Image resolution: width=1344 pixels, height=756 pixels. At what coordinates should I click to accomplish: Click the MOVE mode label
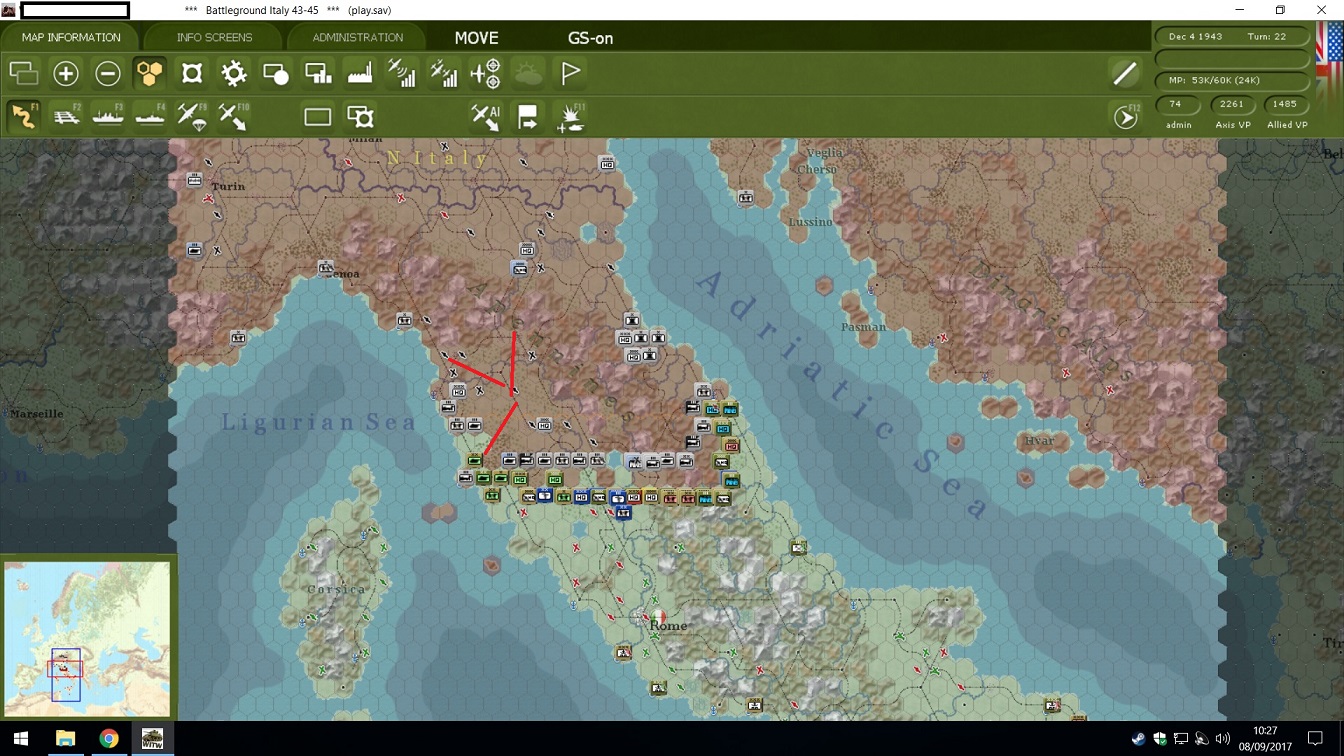(476, 38)
